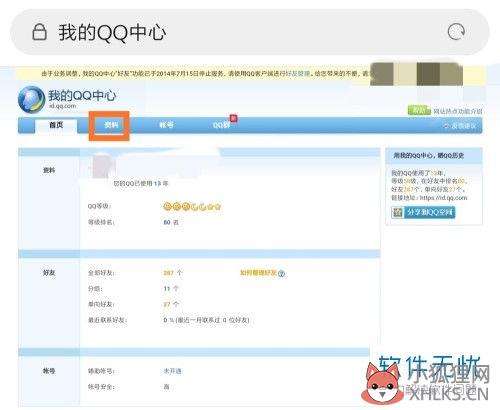Click the QQ level stars and moons icons
500x410 pixels.
192,207
